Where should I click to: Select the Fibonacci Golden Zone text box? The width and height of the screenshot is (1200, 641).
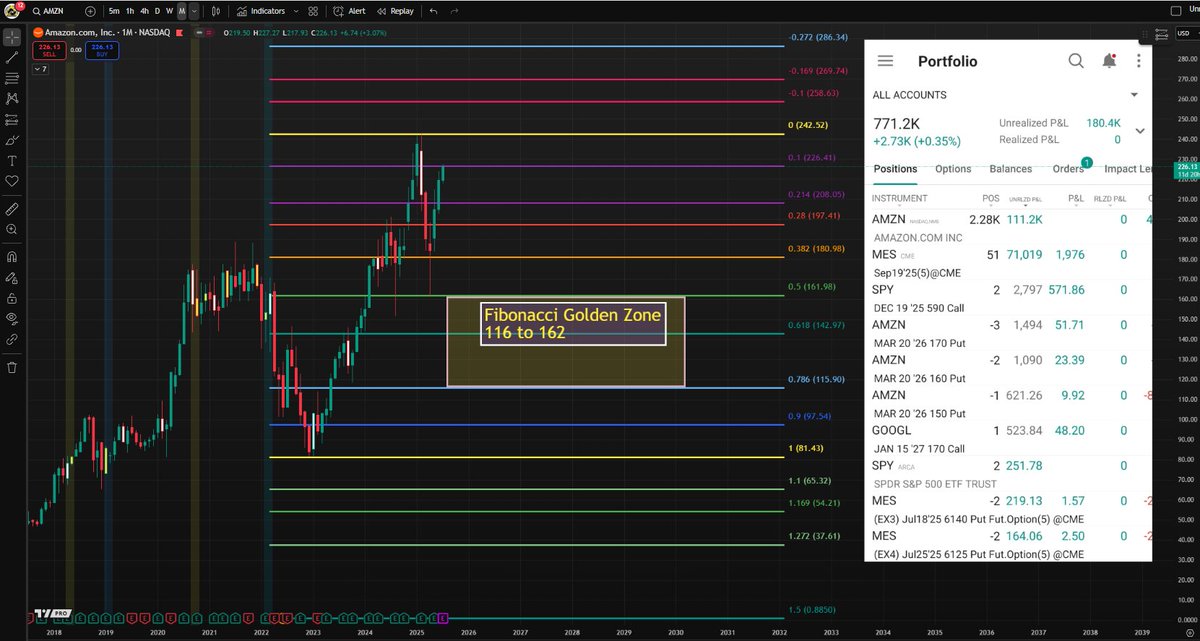pos(572,323)
